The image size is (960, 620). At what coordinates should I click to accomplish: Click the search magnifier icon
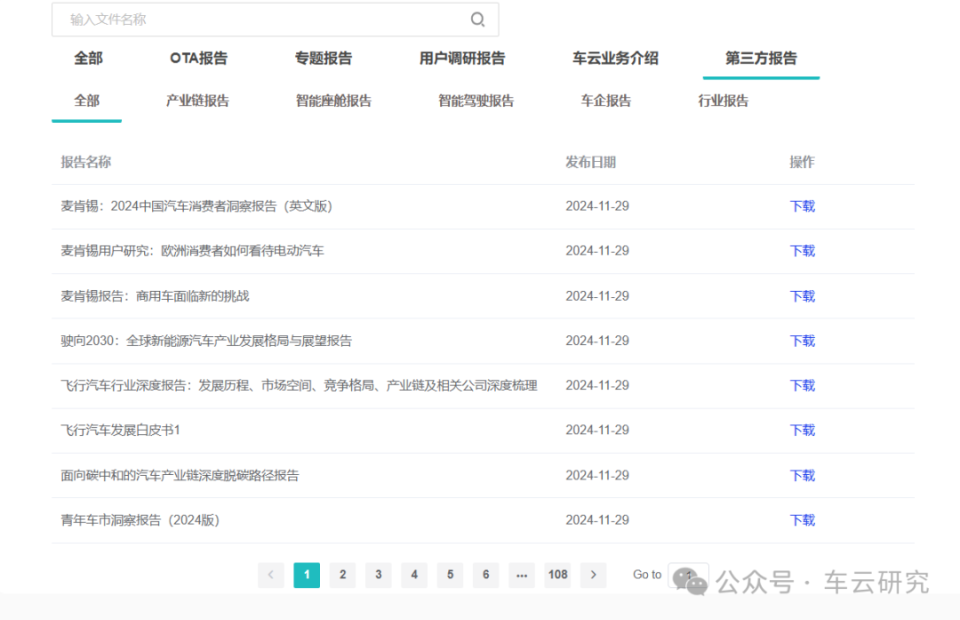pyautogui.click(x=478, y=20)
